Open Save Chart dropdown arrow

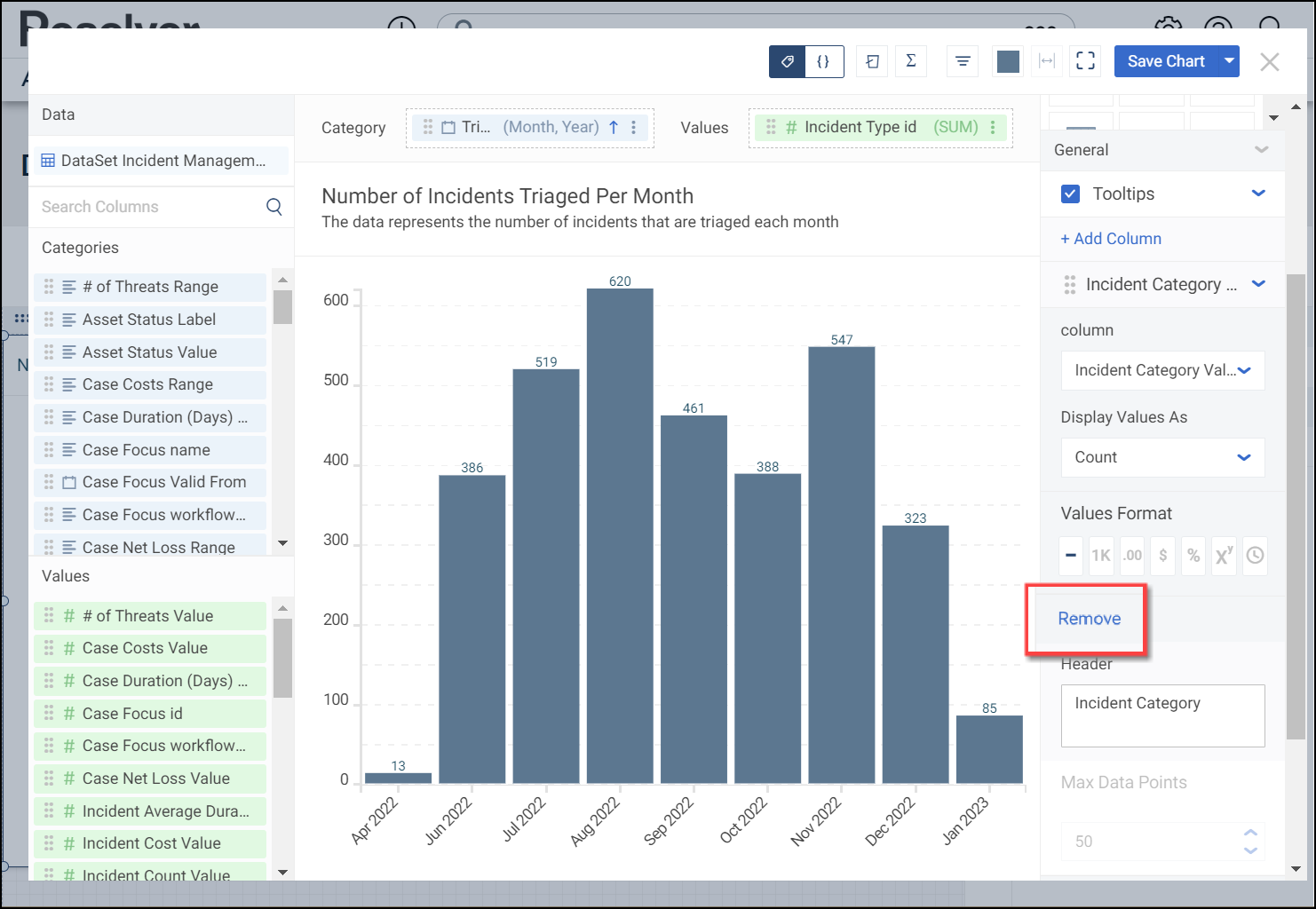pyautogui.click(x=1229, y=61)
